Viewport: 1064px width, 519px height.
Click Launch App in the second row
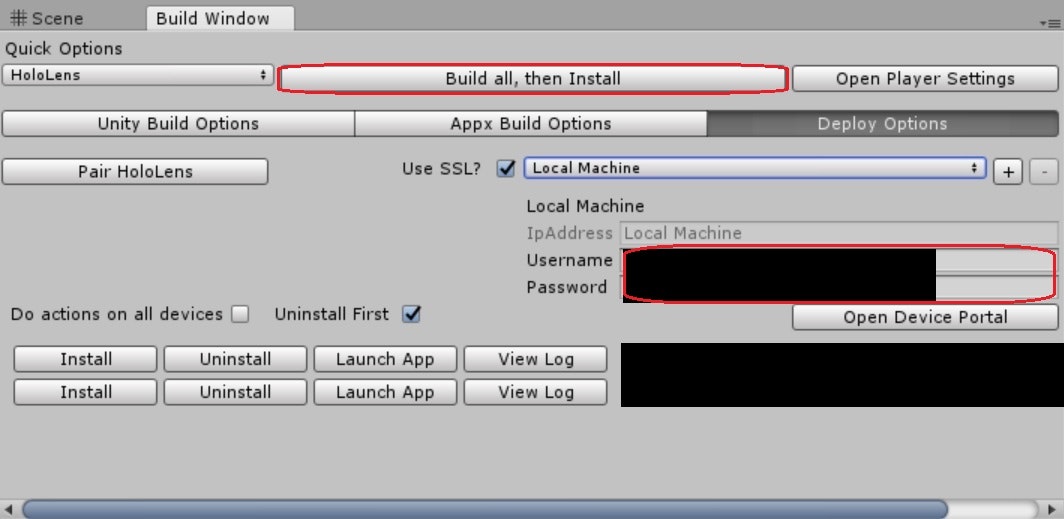tap(385, 392)
